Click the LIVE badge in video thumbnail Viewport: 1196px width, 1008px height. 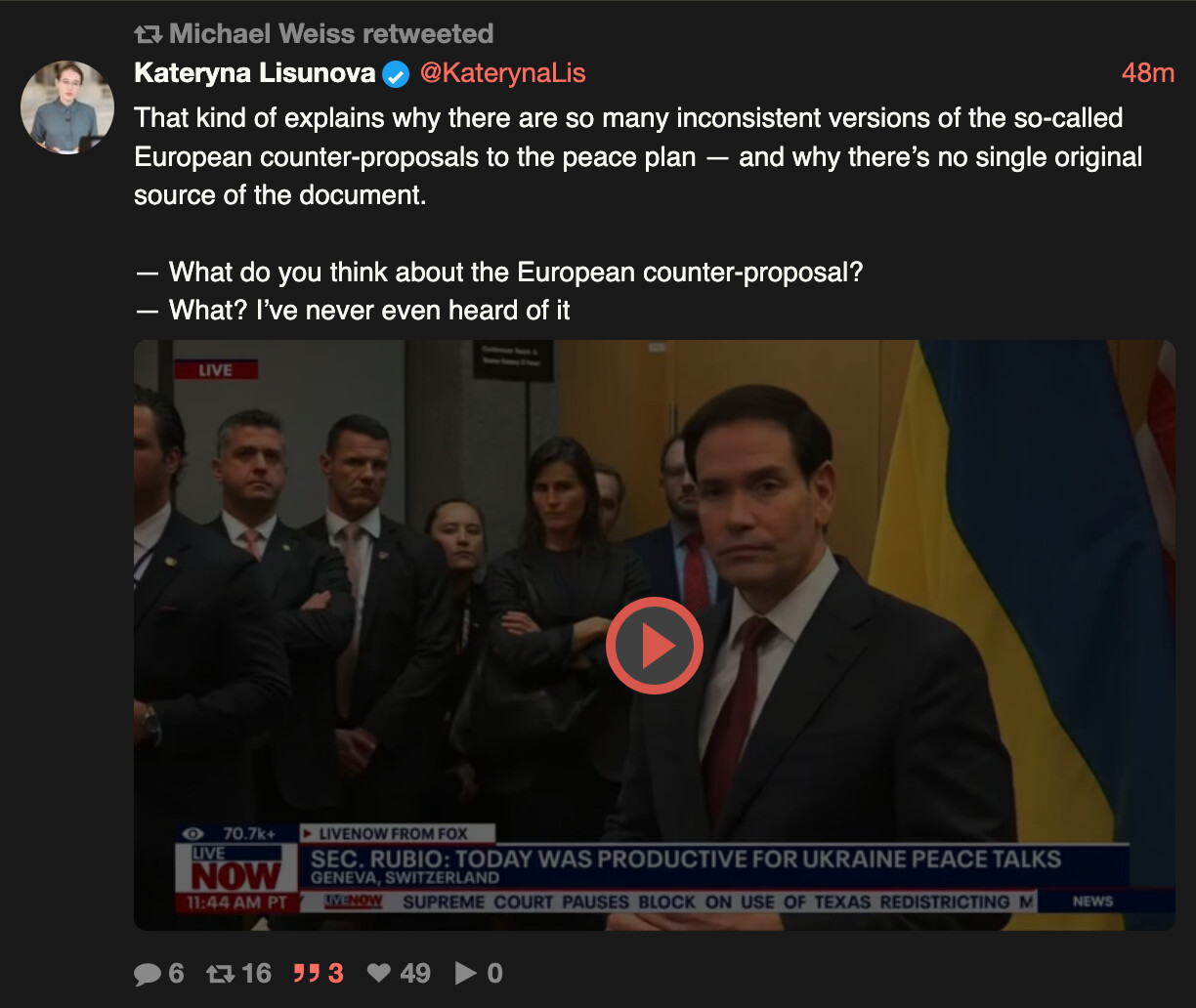tap(216, 370)
